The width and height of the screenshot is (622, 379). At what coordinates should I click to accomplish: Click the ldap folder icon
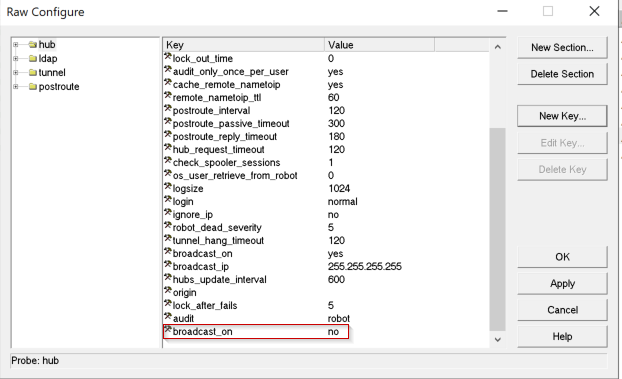coord(33,59)
